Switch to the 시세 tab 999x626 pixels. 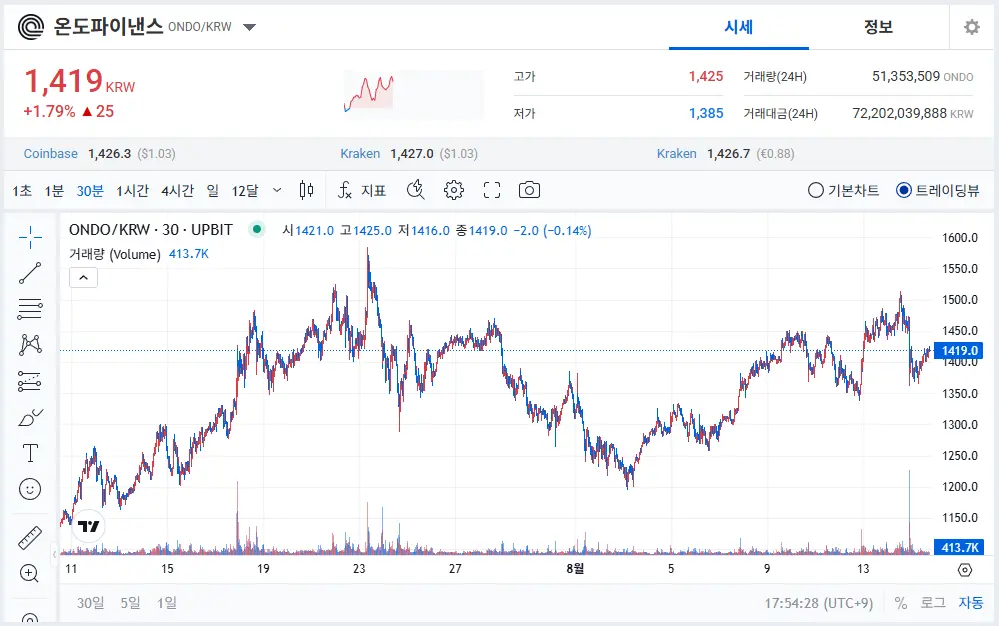coord(738,27)
